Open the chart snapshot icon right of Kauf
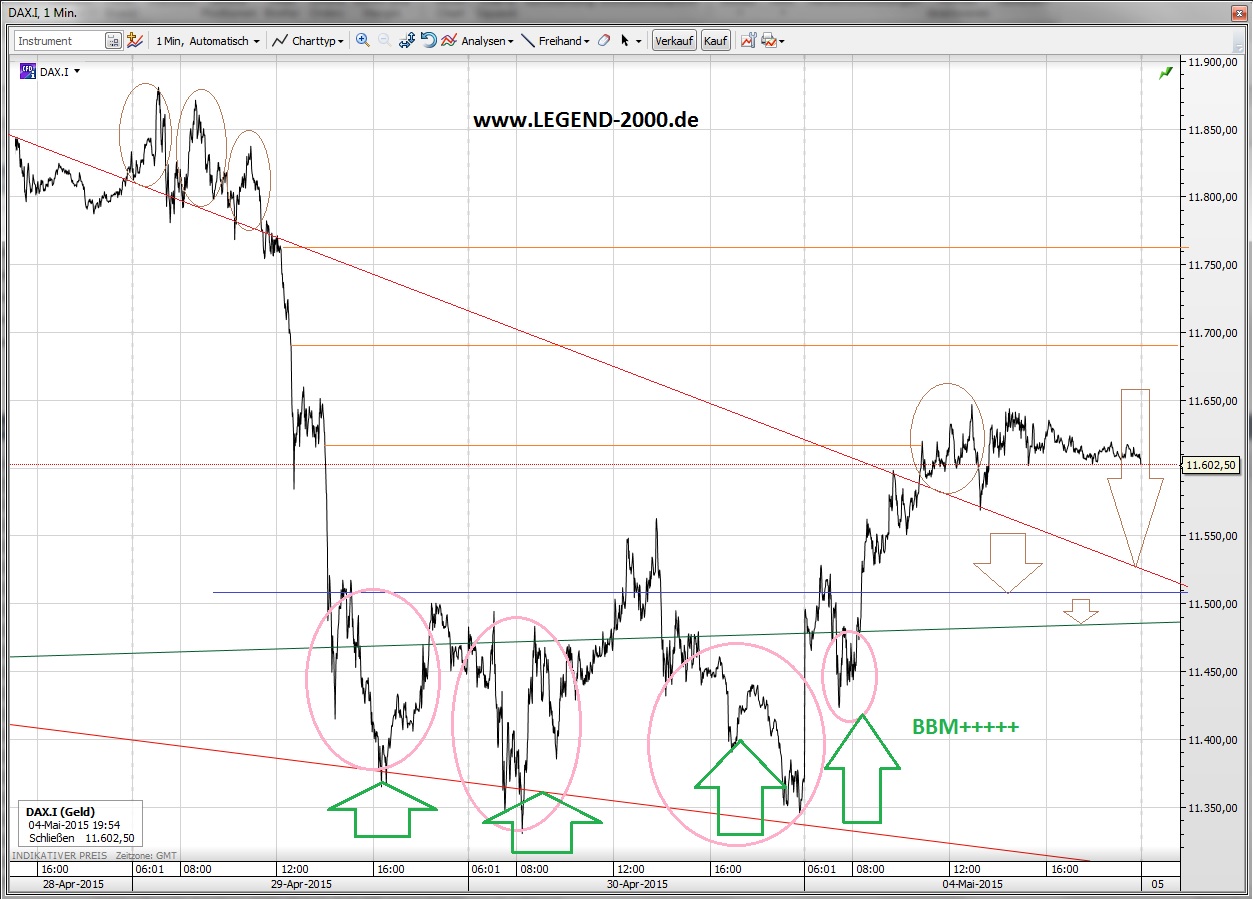The height and width of the screenshot is (899, 1253). 748,41
